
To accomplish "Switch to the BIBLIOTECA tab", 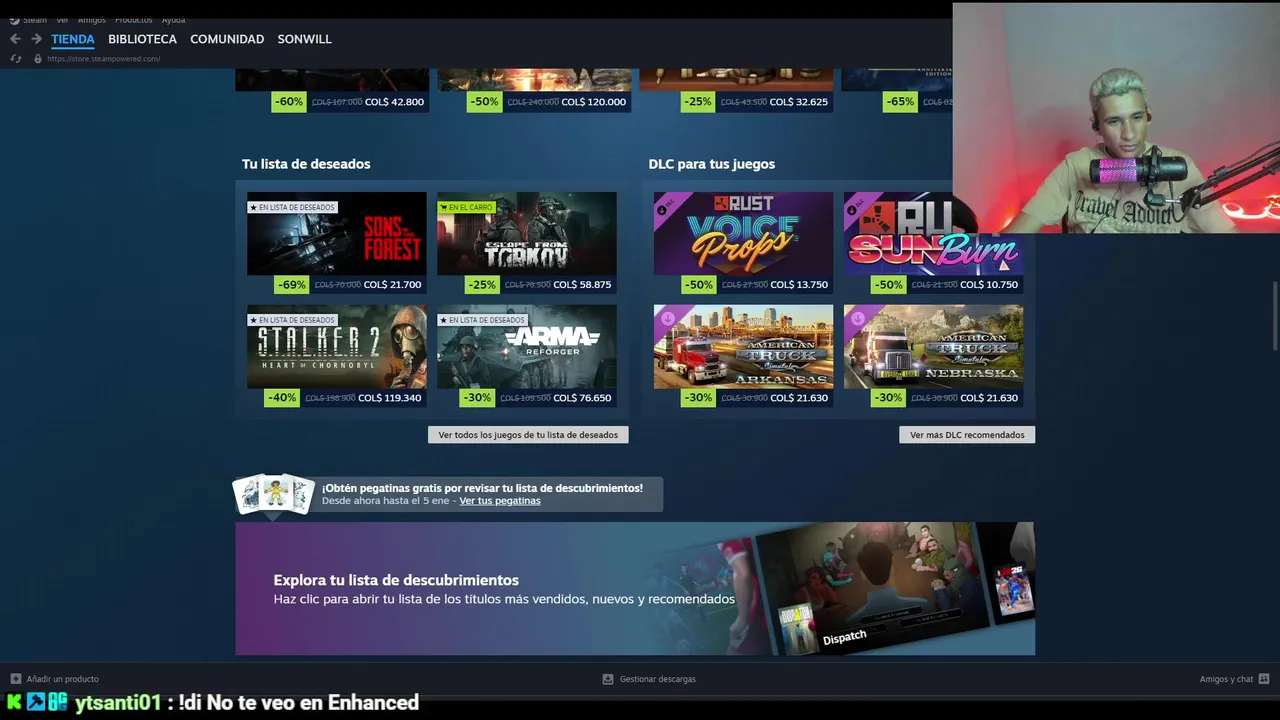I will (x=142, y=39).
